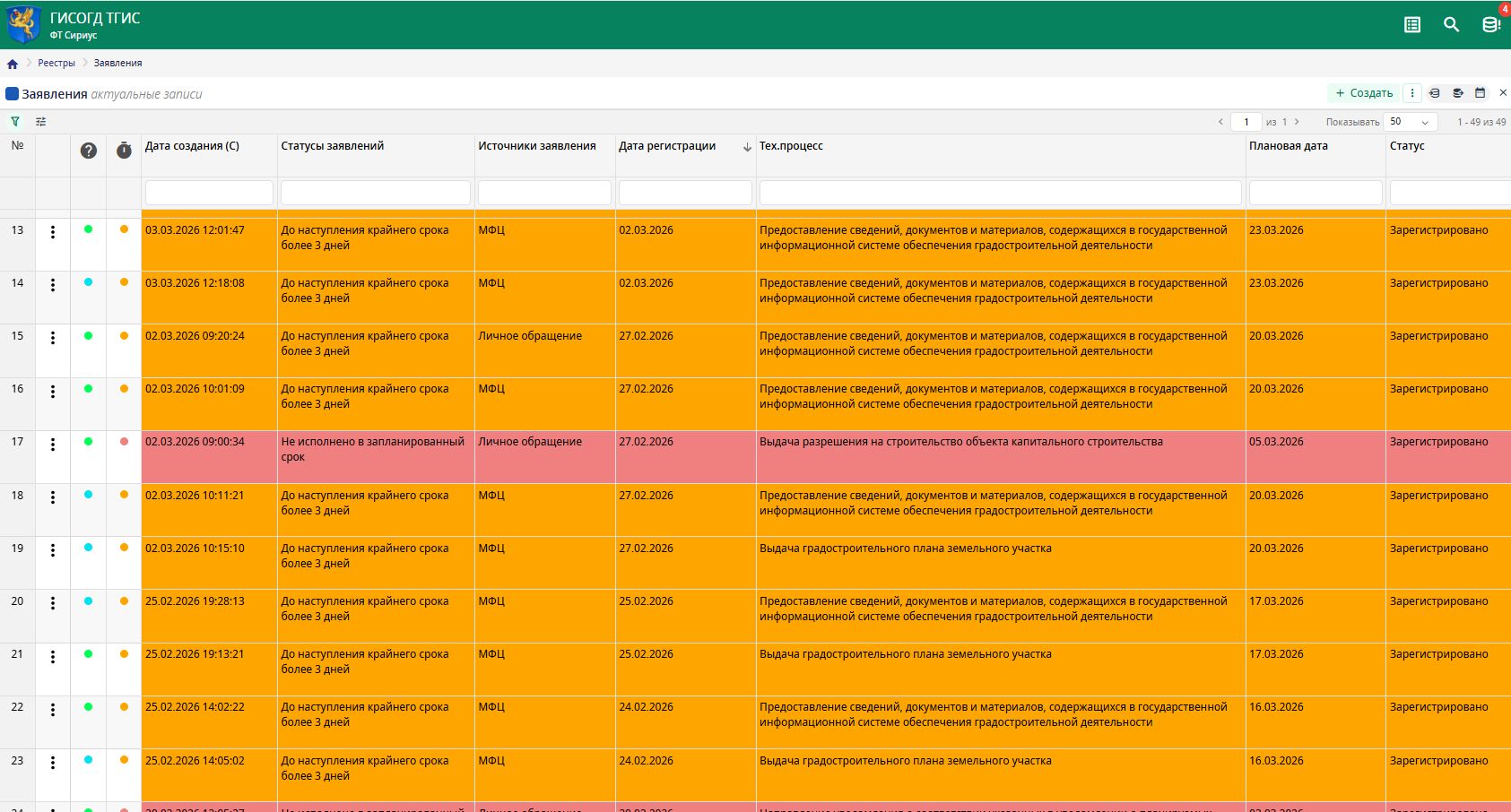
Task: Go to Реестры breadcrumb
Action: tap(56, 64)
